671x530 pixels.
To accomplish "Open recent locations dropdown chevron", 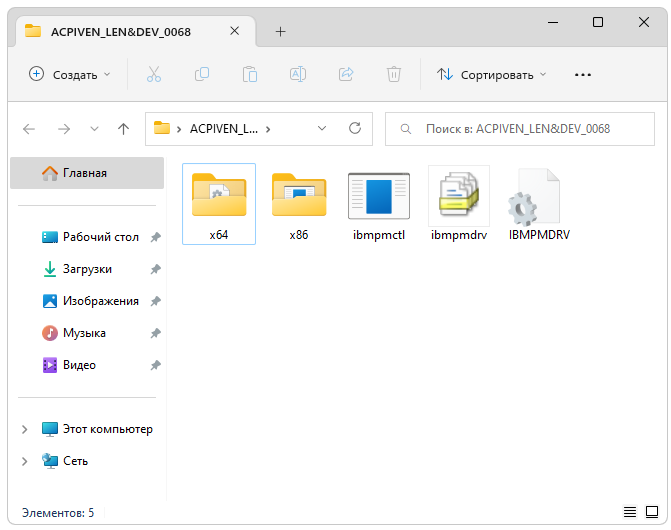I will click(95, 129).
